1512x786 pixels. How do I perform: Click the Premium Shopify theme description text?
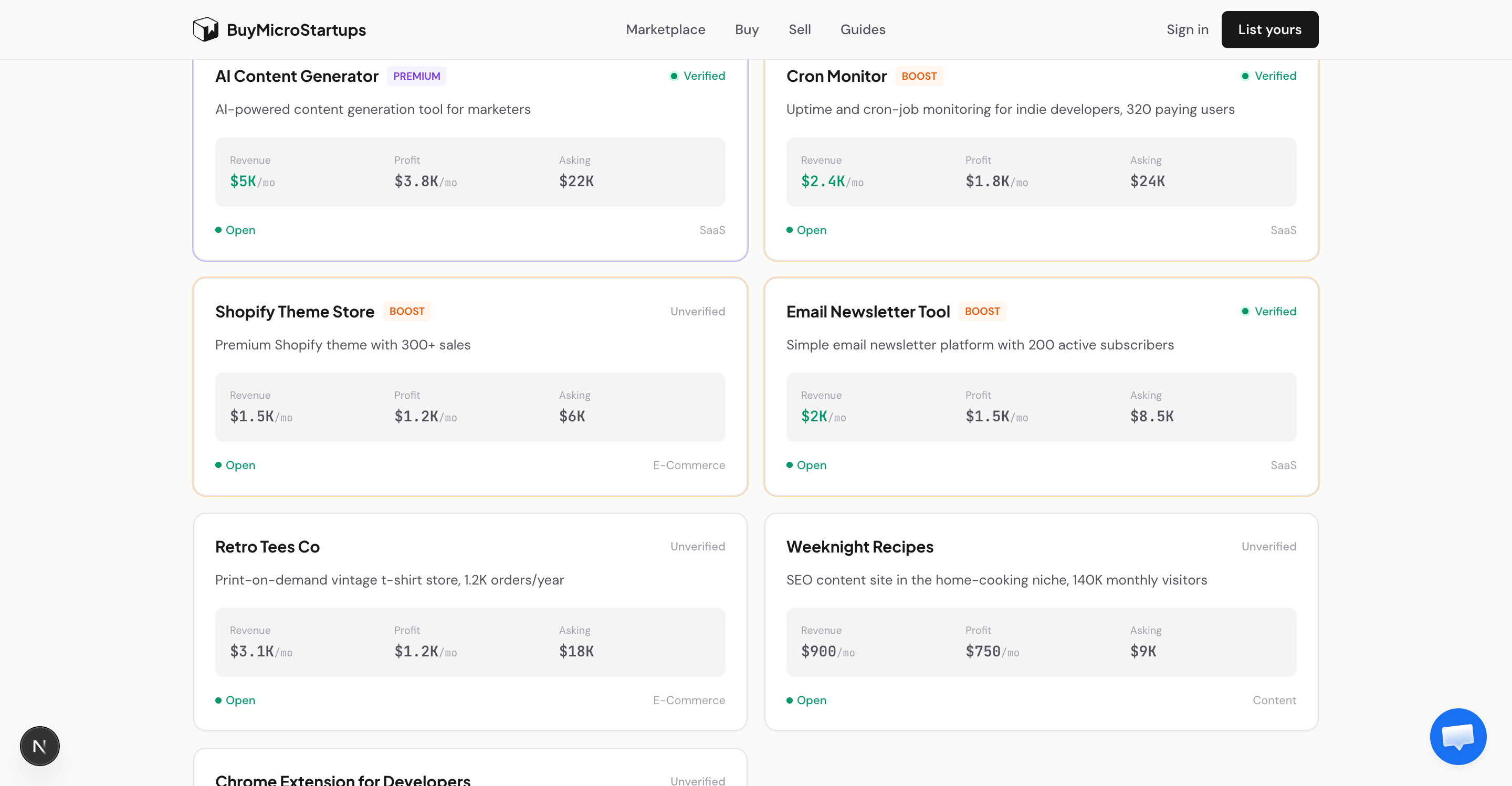click(343, 345)
